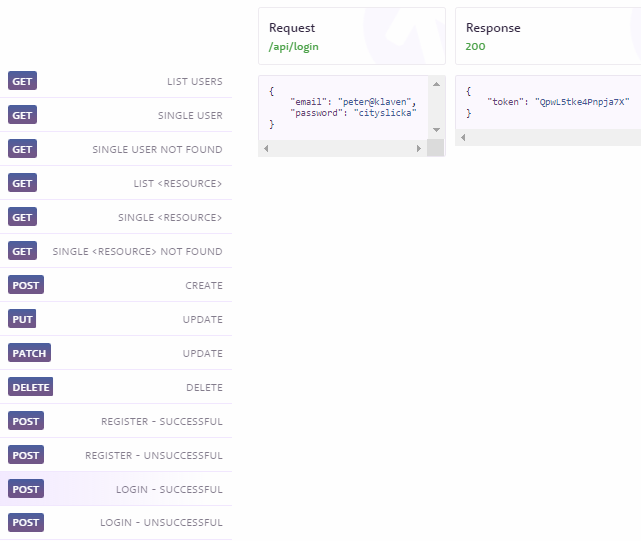This screenshot has height=541, width=641.
Task: Open LOGIN - UNSUCCESSFUL request
Action: [x=116, y=522]
